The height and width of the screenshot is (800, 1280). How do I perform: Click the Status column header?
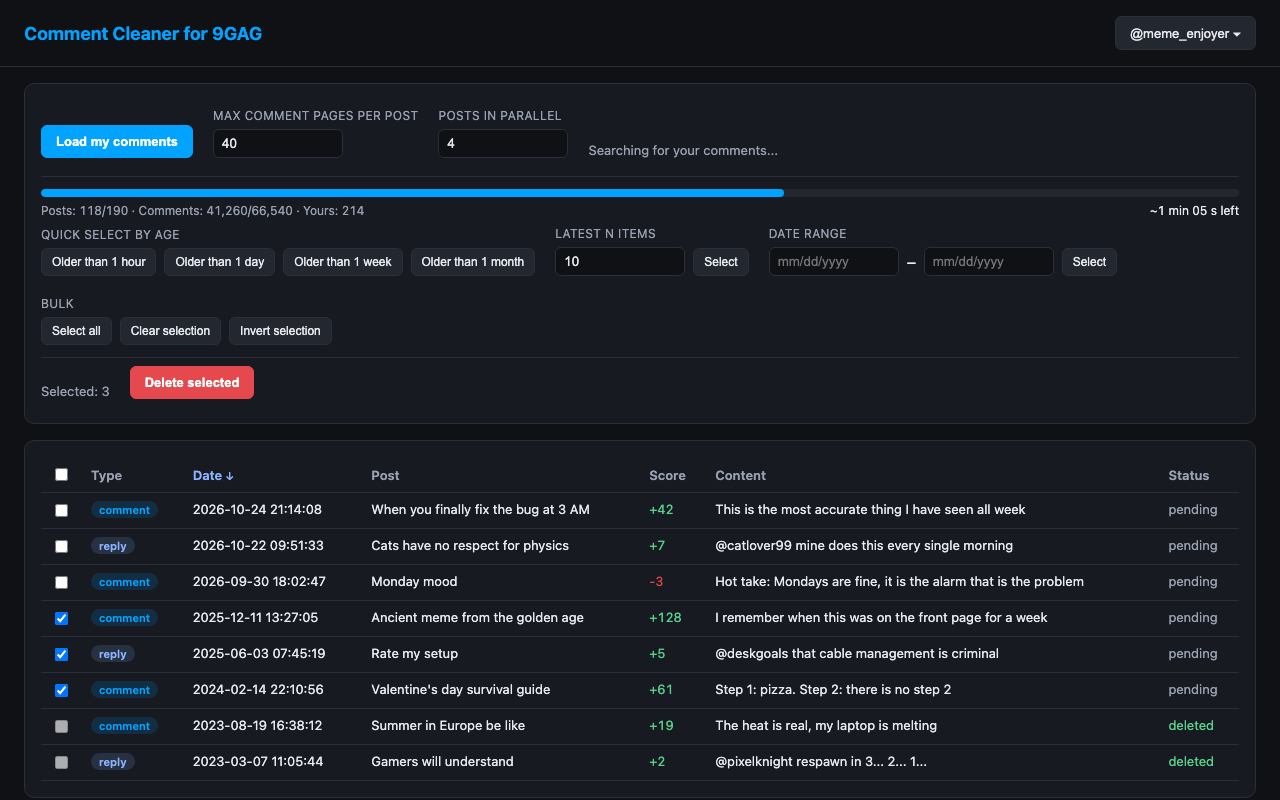tap(1189, 476)
